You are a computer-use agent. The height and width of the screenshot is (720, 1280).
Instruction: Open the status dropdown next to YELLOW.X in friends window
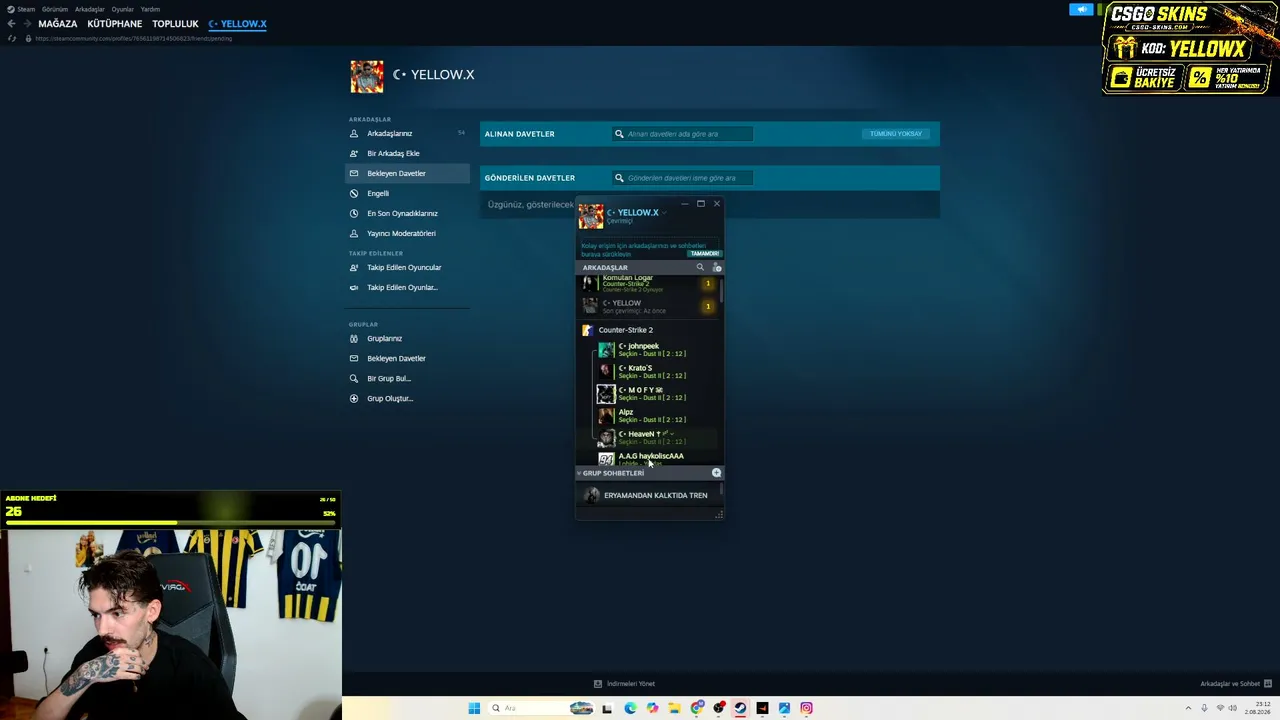664,212
